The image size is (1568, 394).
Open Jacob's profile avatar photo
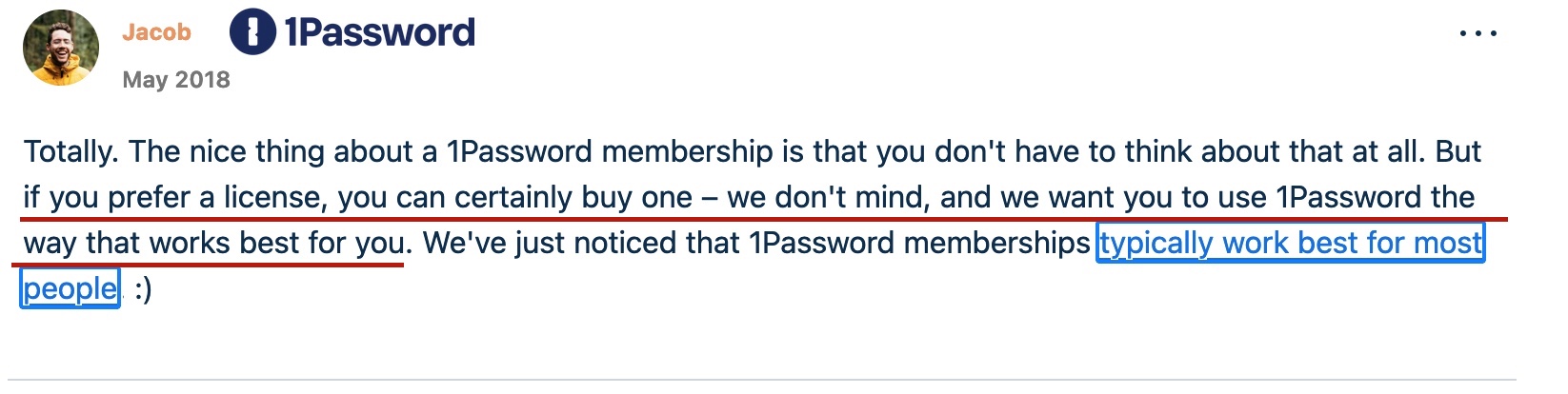[x=61, y=48]
